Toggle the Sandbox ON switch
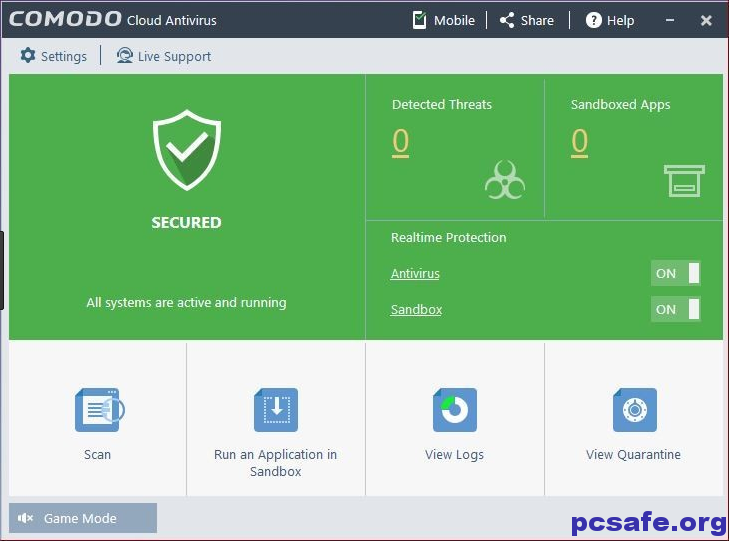 point(675,310)
